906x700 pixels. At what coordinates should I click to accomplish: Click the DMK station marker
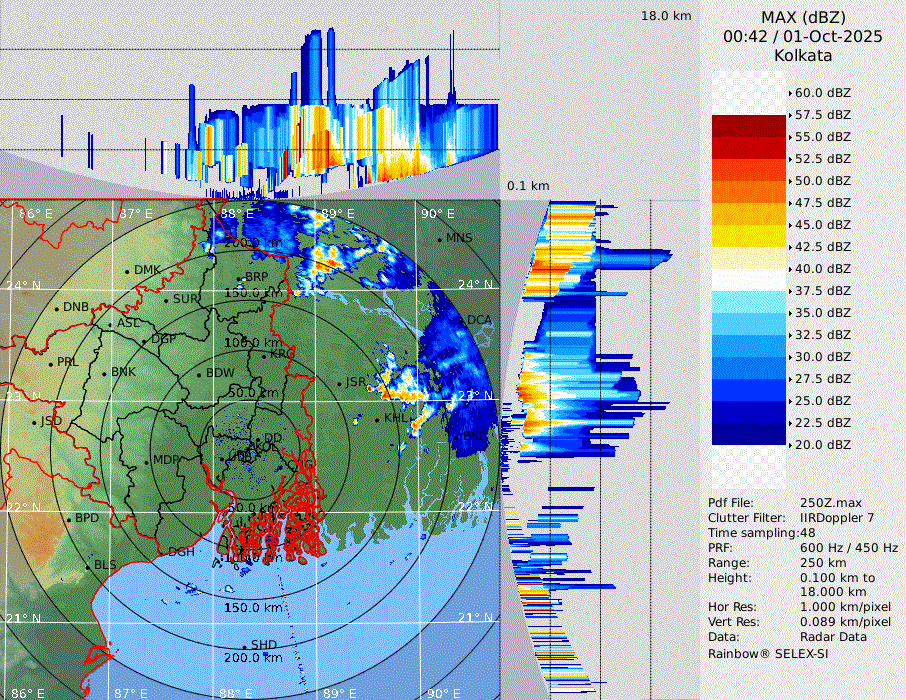pos(128,271)
